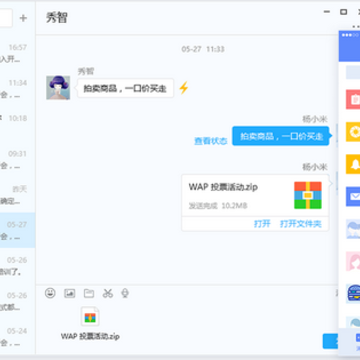The width and height of the screenshot is (360, 360).
Task: Click the send image icon
Action: pos(69,293)
